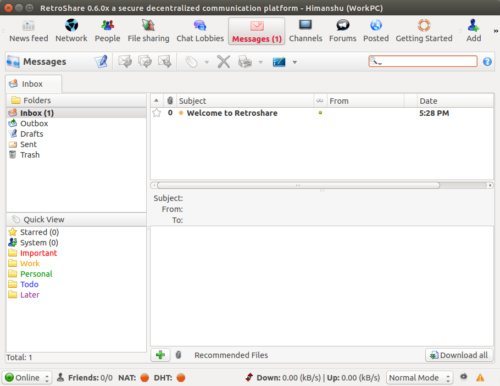This screenshot has height=386, width=500.
Task: Click the DHT status indicator
Action: pyautogui.click(x=181, y=378)
